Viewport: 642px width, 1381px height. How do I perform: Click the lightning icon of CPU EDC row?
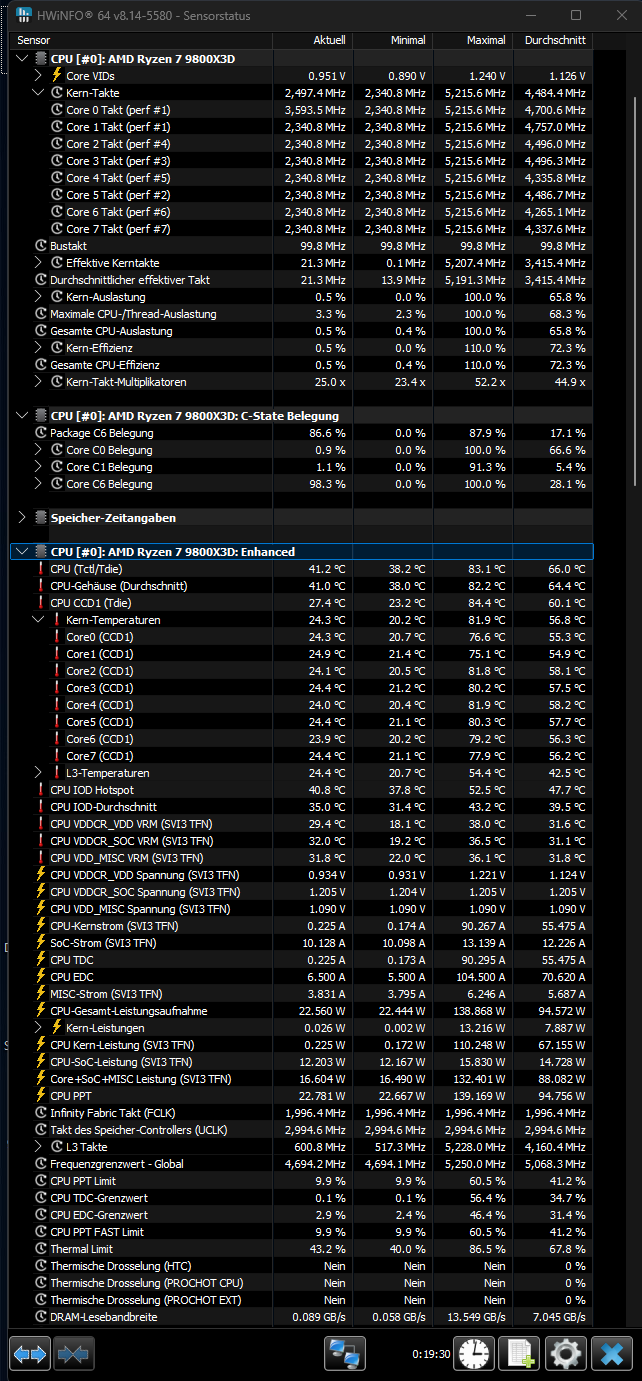[x=41, y=977]
